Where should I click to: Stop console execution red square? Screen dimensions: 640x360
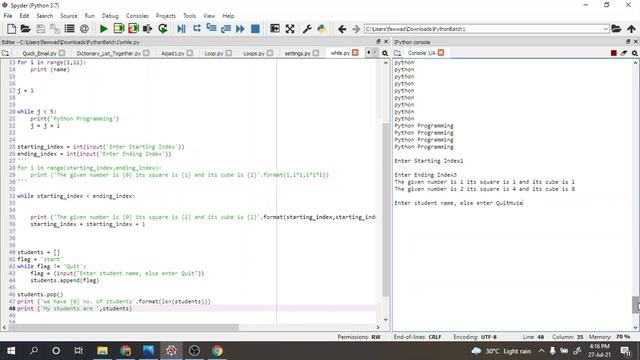(613, 53)
